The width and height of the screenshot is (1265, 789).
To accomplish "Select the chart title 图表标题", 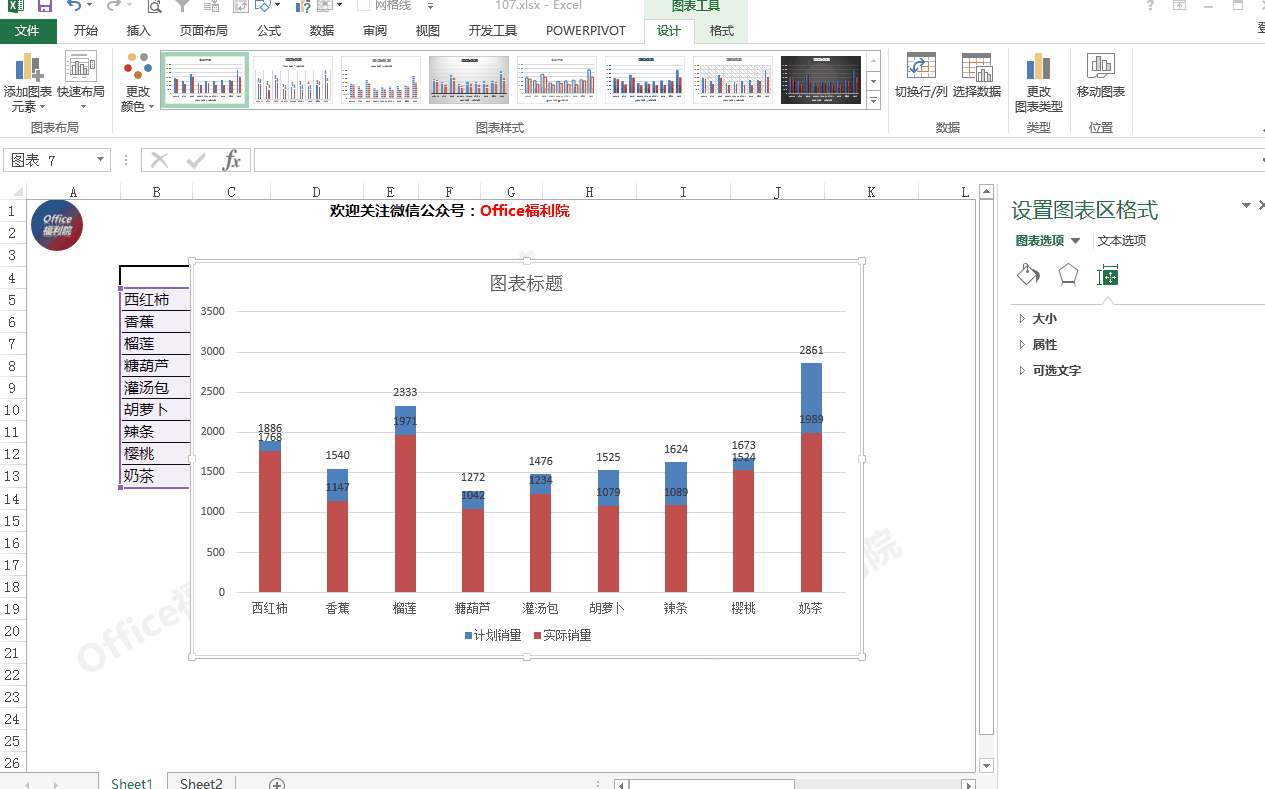I will (x=526, y=283).
